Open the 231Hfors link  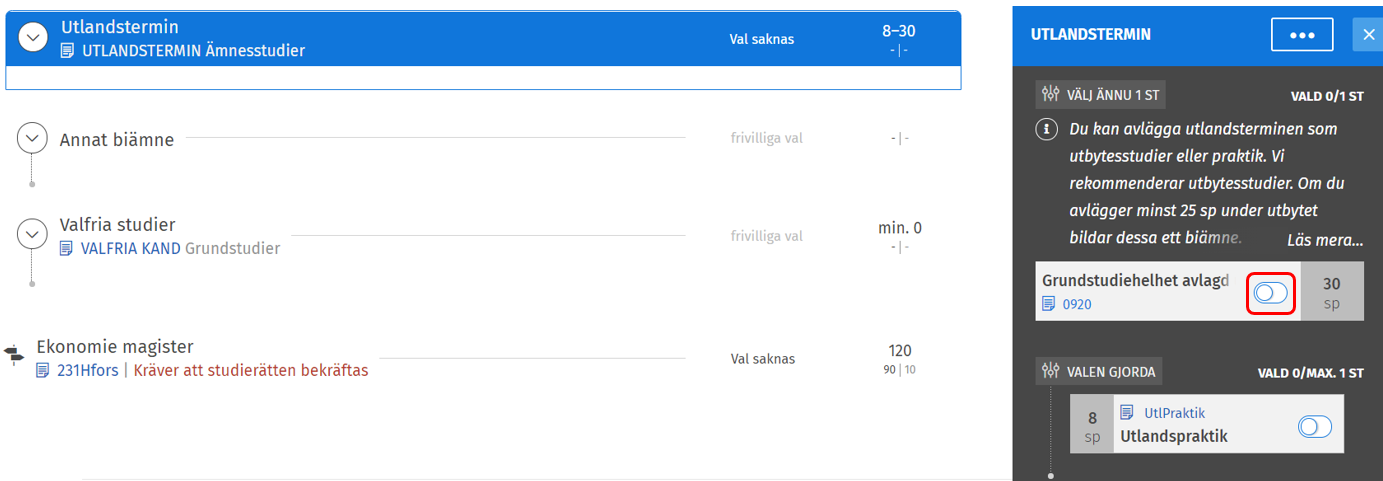point(88,371)
